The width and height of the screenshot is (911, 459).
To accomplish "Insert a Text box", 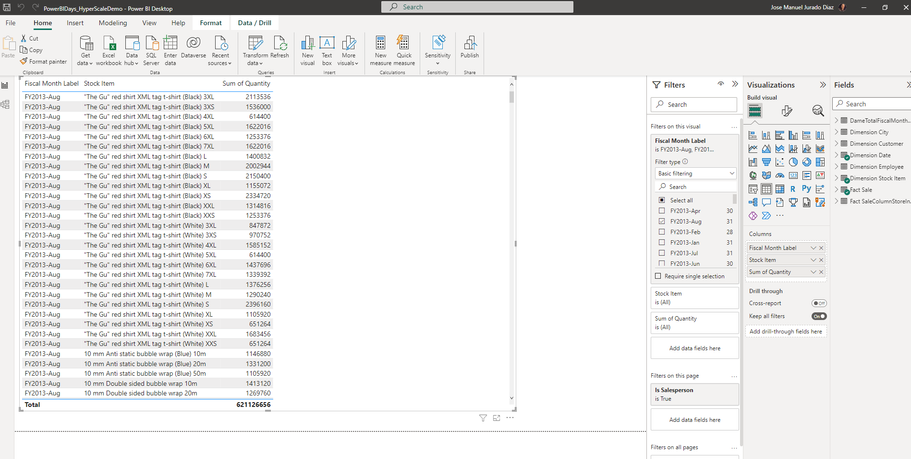I will (327, 51).
